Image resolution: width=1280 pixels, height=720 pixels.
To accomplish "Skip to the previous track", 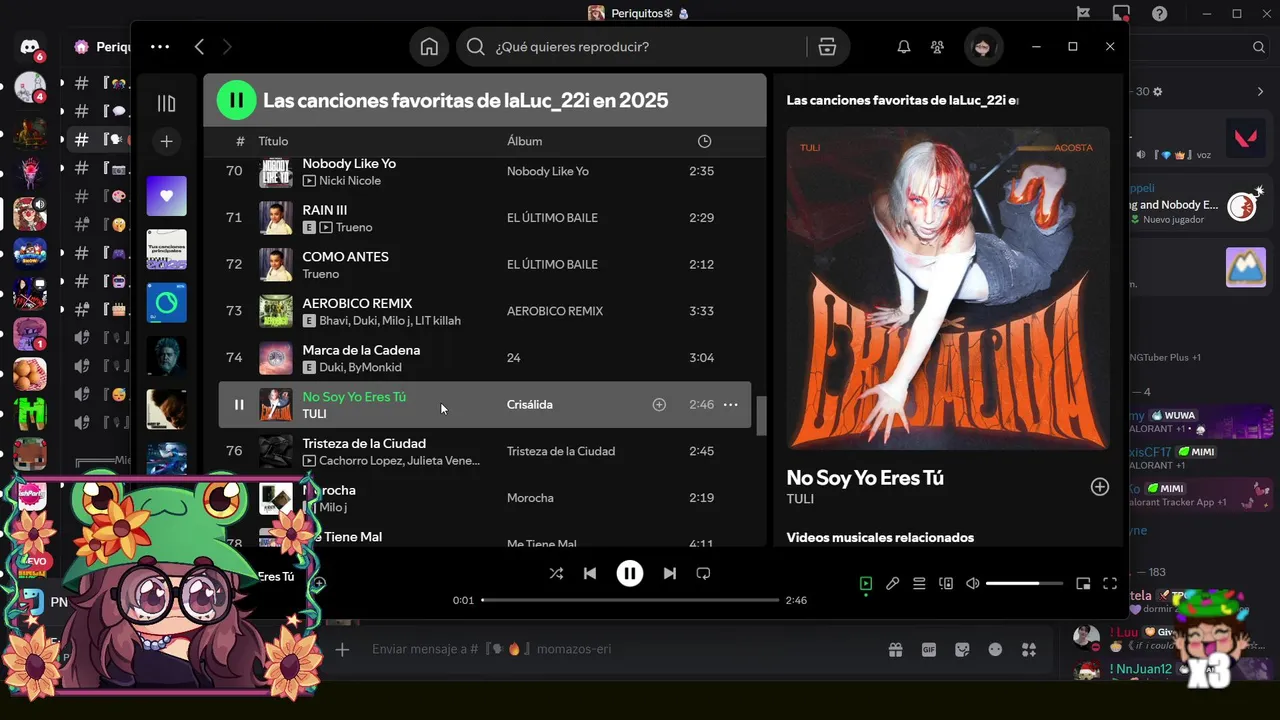I will click(590, 573).
